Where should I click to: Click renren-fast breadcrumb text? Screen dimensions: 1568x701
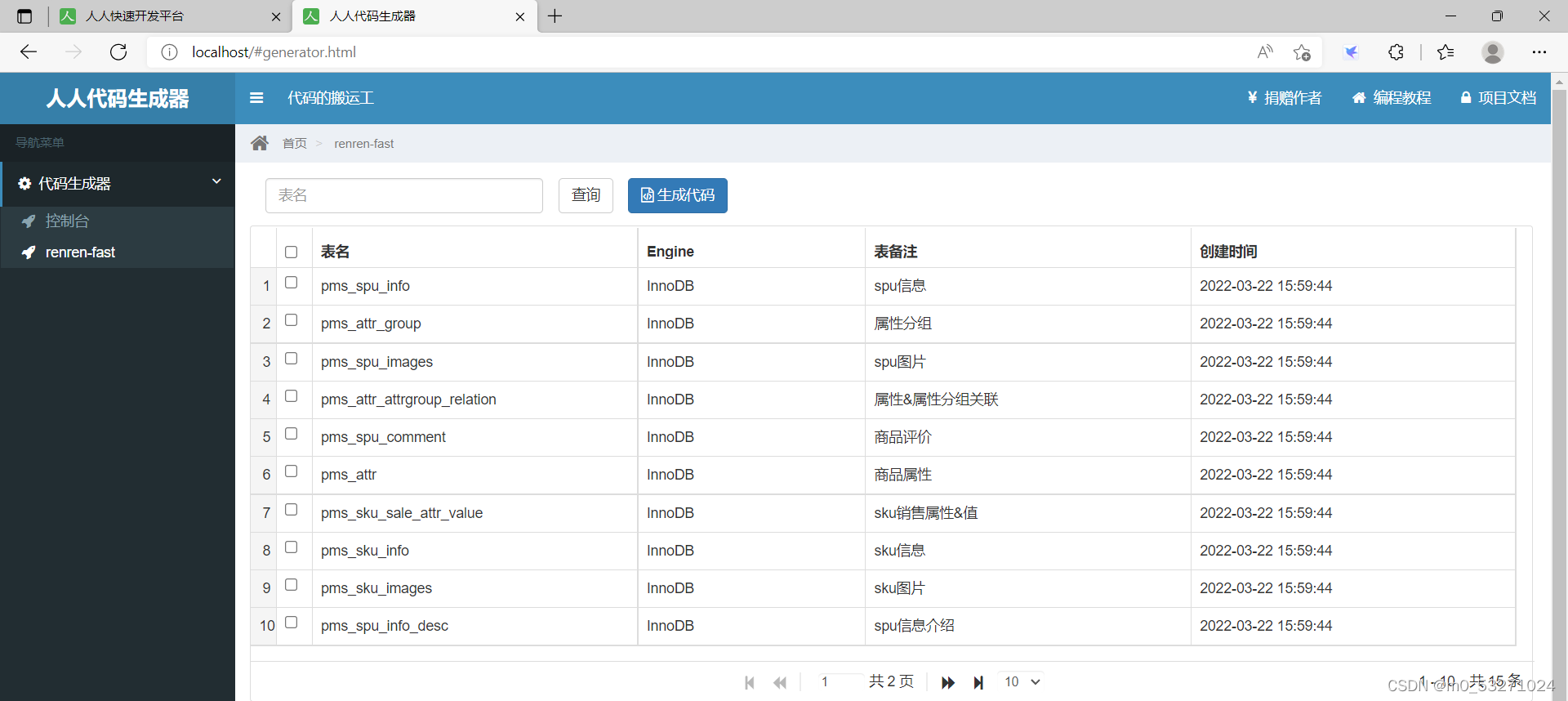pyautogui.click(x=364, y=144)
